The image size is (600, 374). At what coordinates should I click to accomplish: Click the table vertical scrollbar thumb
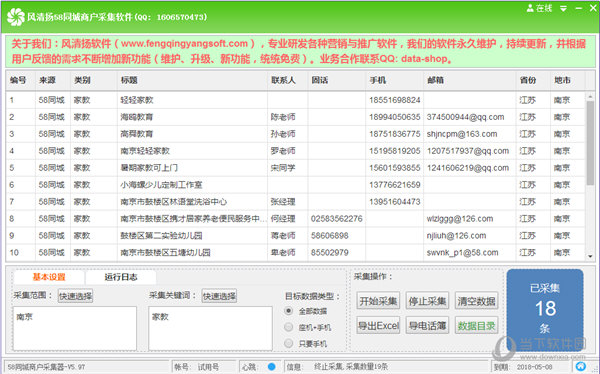[590, 144]
